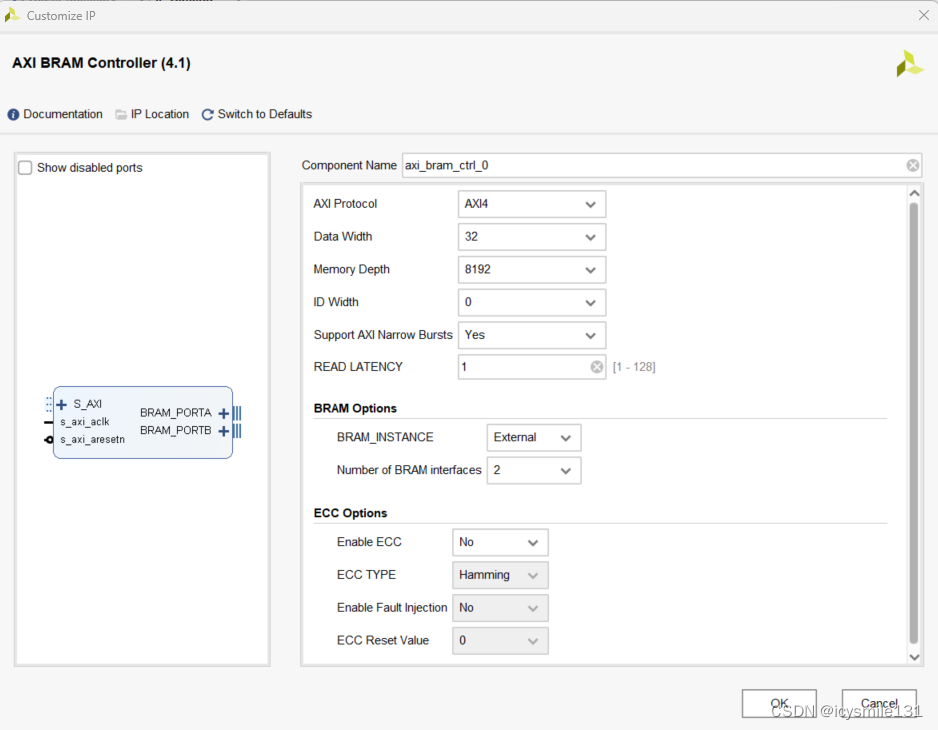Open the Enable ECC dropdown
The height and width of the screenshot is (730, 938).
point(500,542)
